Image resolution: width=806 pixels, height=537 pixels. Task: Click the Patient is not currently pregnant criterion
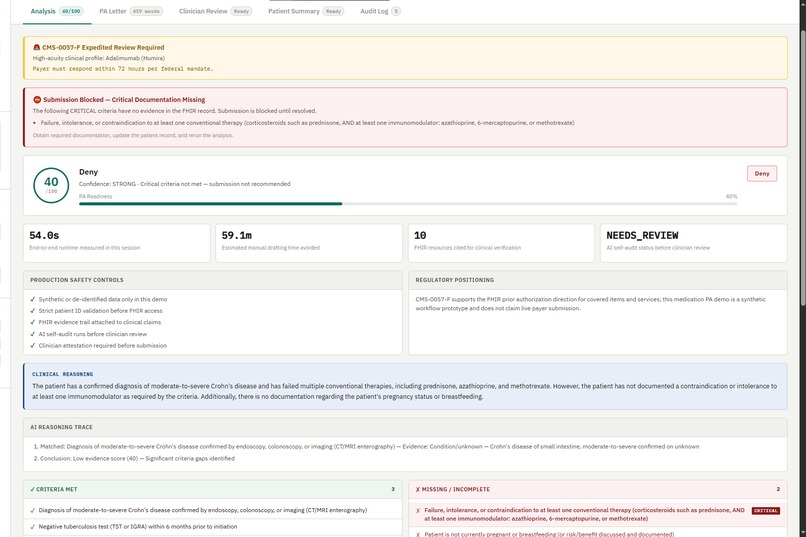tap(549, 534)
